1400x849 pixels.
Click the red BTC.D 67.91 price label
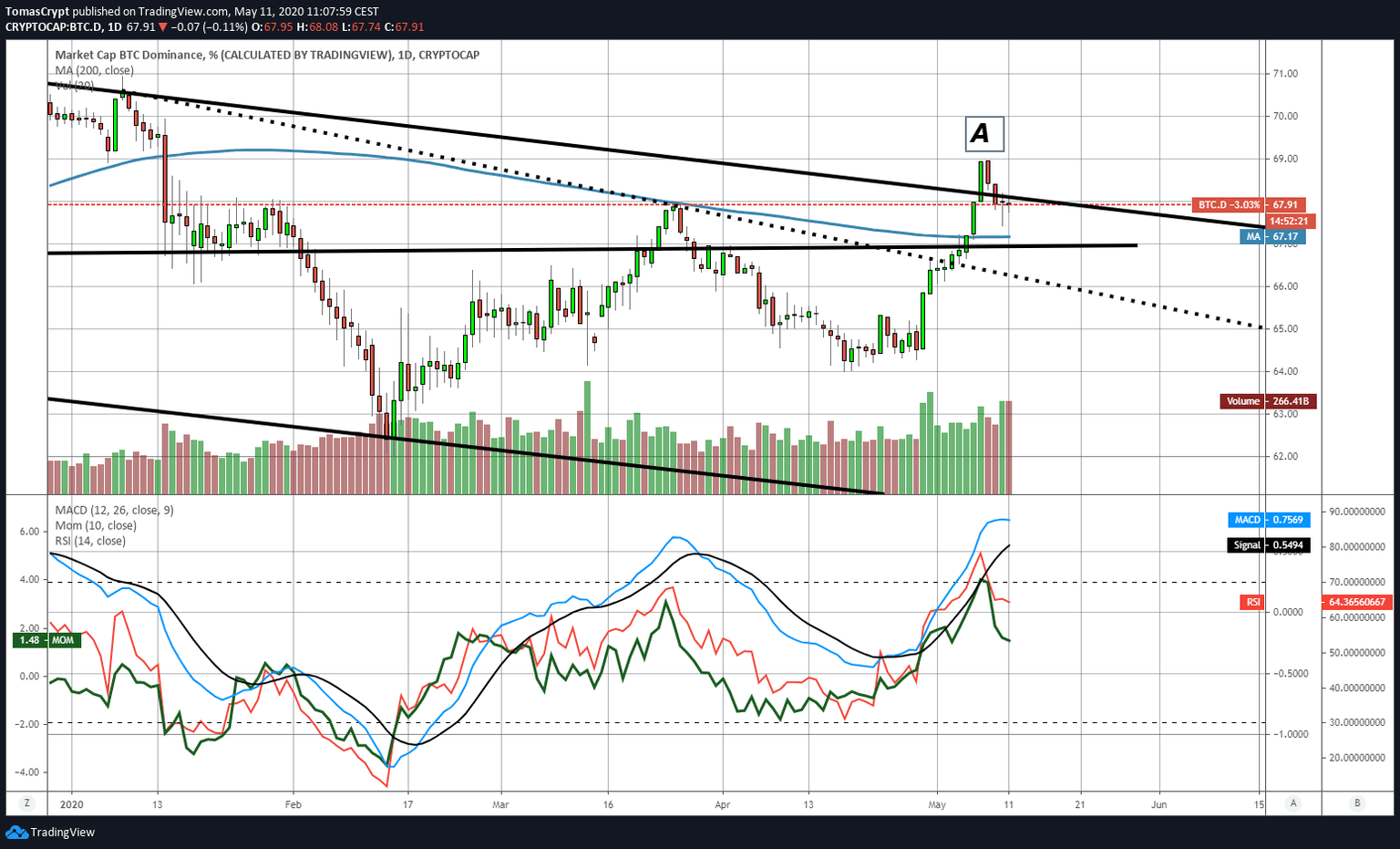point(1248,205)
